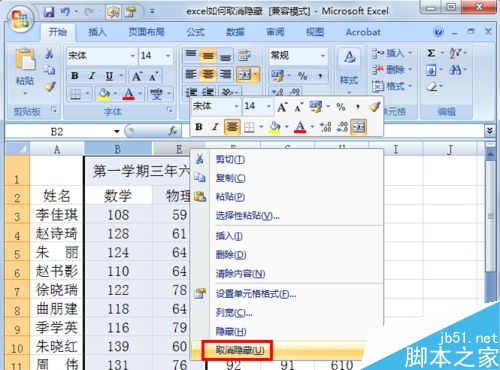Open ribbon font name dropdown
500x370 pixels.
(x=133, y=55)
